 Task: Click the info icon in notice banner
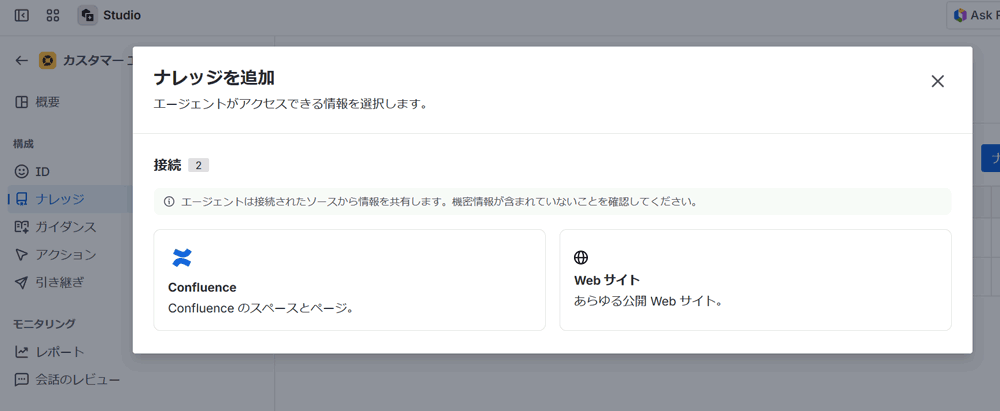click(x=169, y=202)
